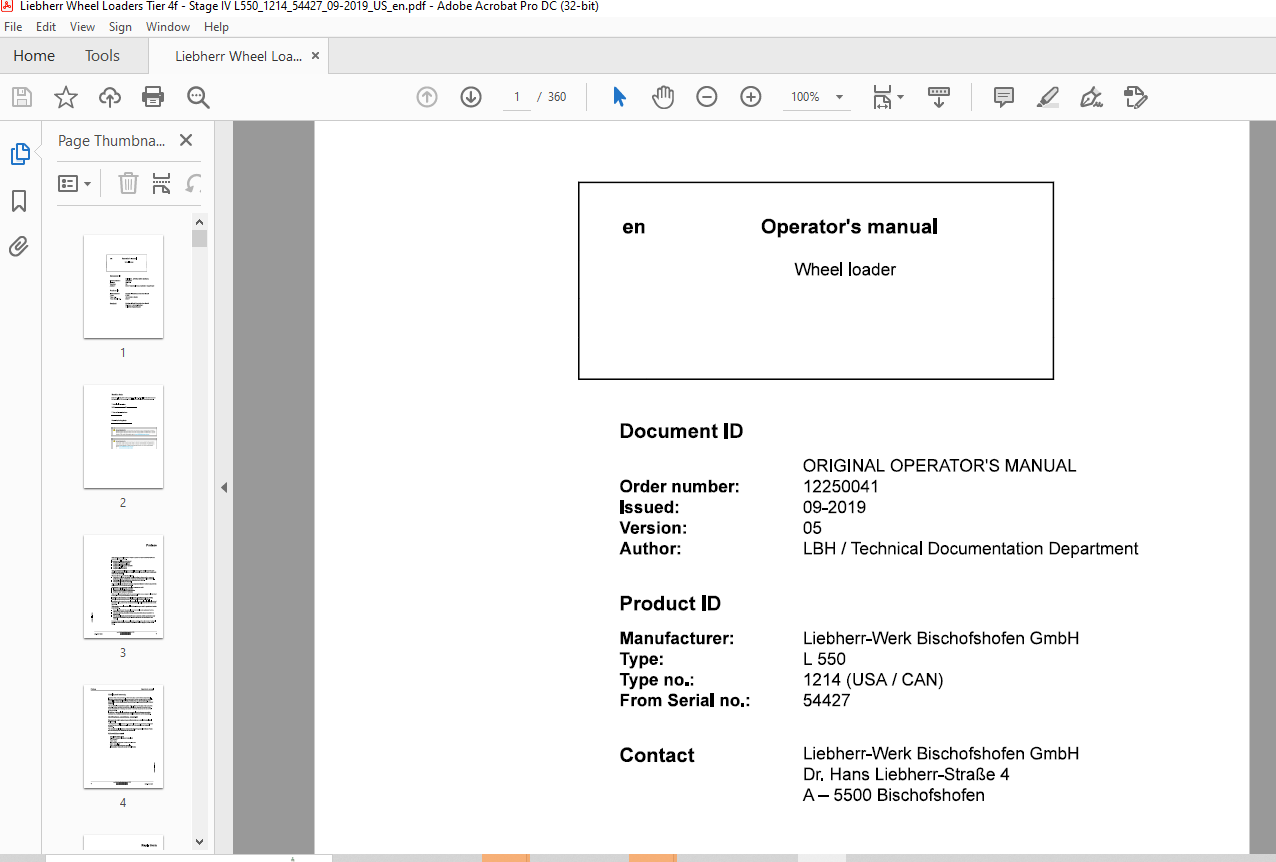Close the Page Thumbnails panel
1276x862 pixels.
pyautogui.click(x=185, y=141)
